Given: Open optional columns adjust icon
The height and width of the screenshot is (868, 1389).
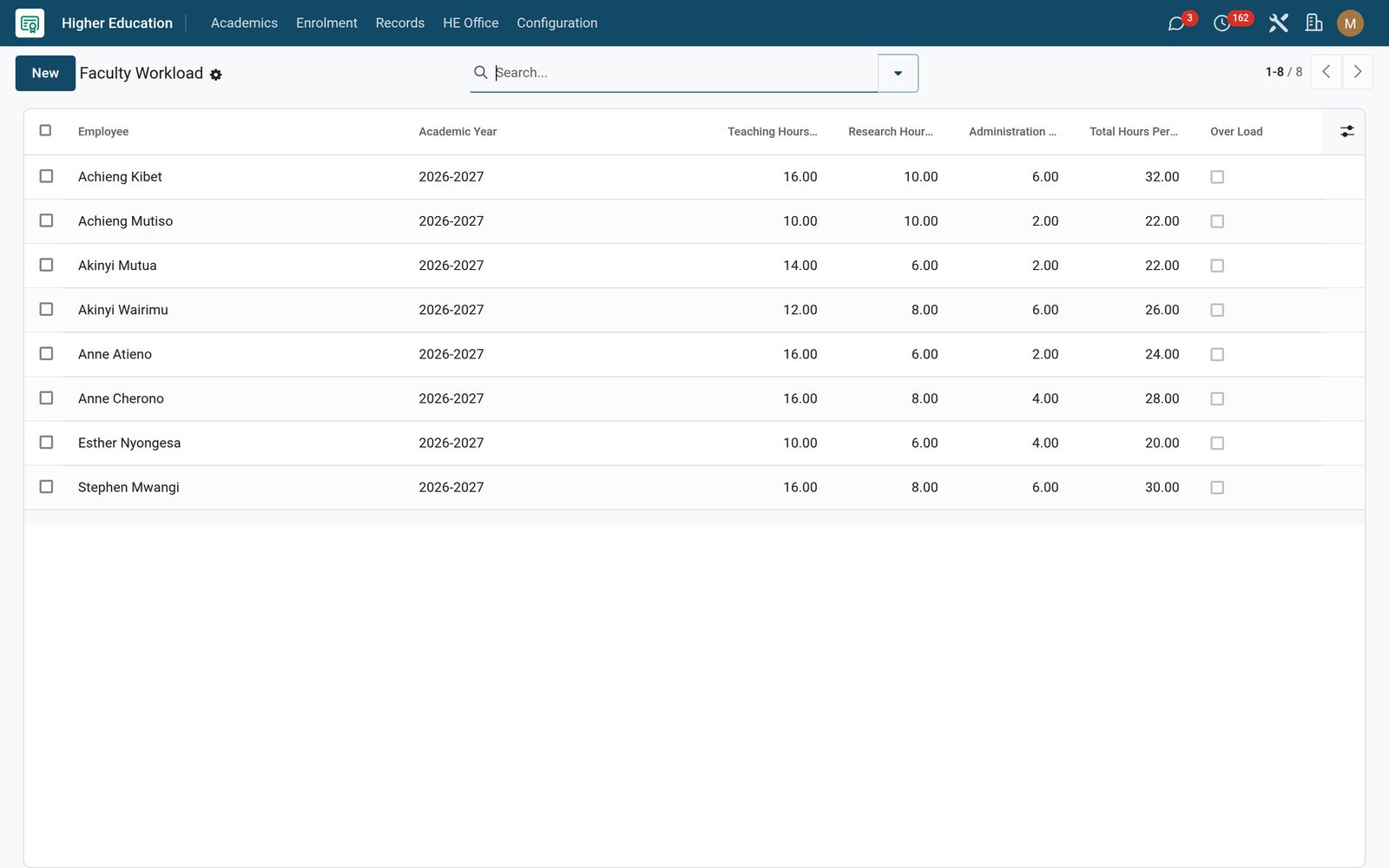Looking at the screenshot, I should pyautogui.click(x=1346, y=131).
